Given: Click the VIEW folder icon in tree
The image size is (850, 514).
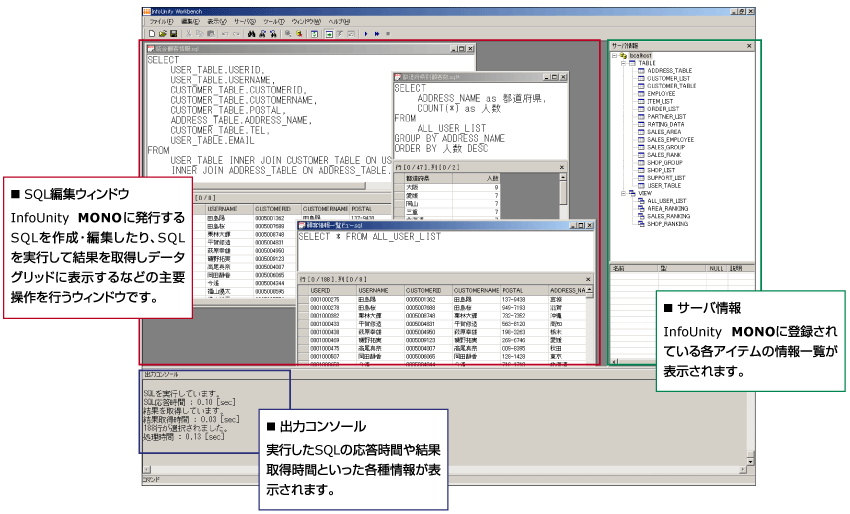Looking at the screenshot, I should [632, 193].
